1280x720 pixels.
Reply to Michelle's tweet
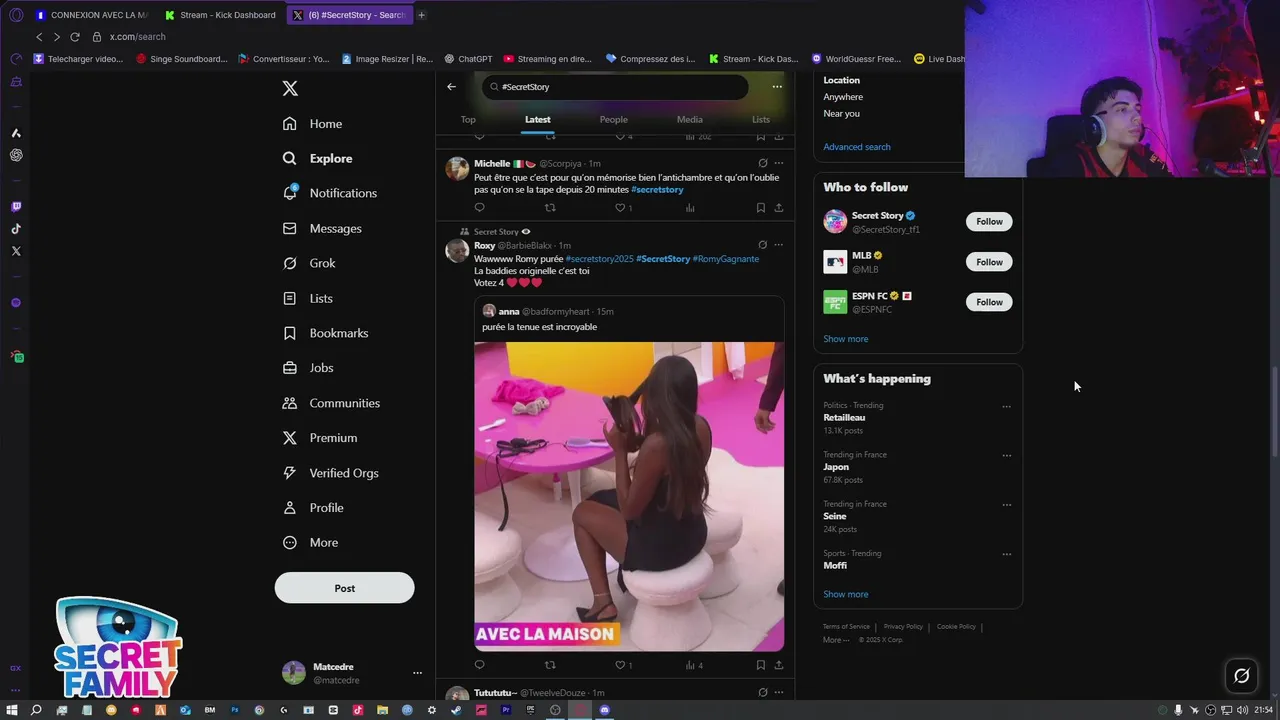479,208
